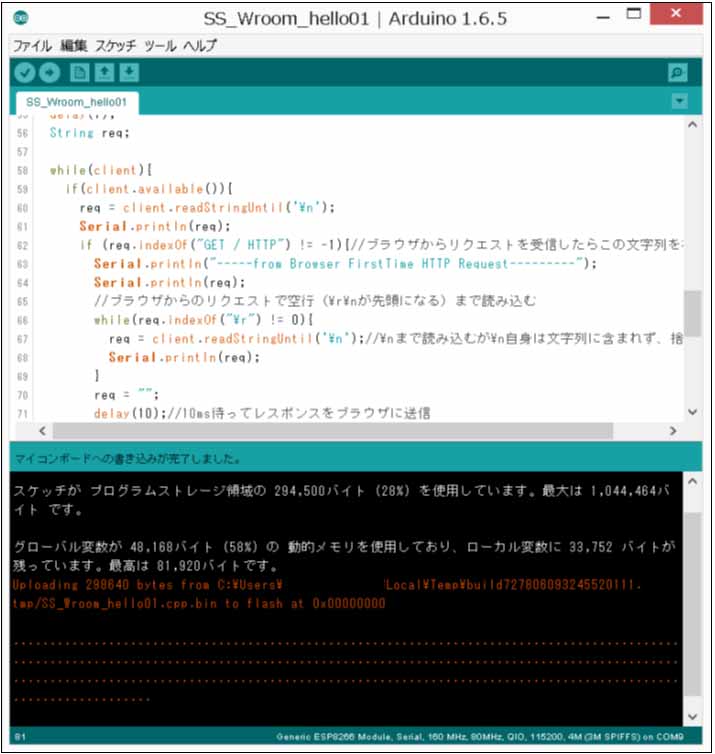The height and width of the screenshot is (754, 715).
Task: Create a new sketch with New icon
Action: (79, 73)
